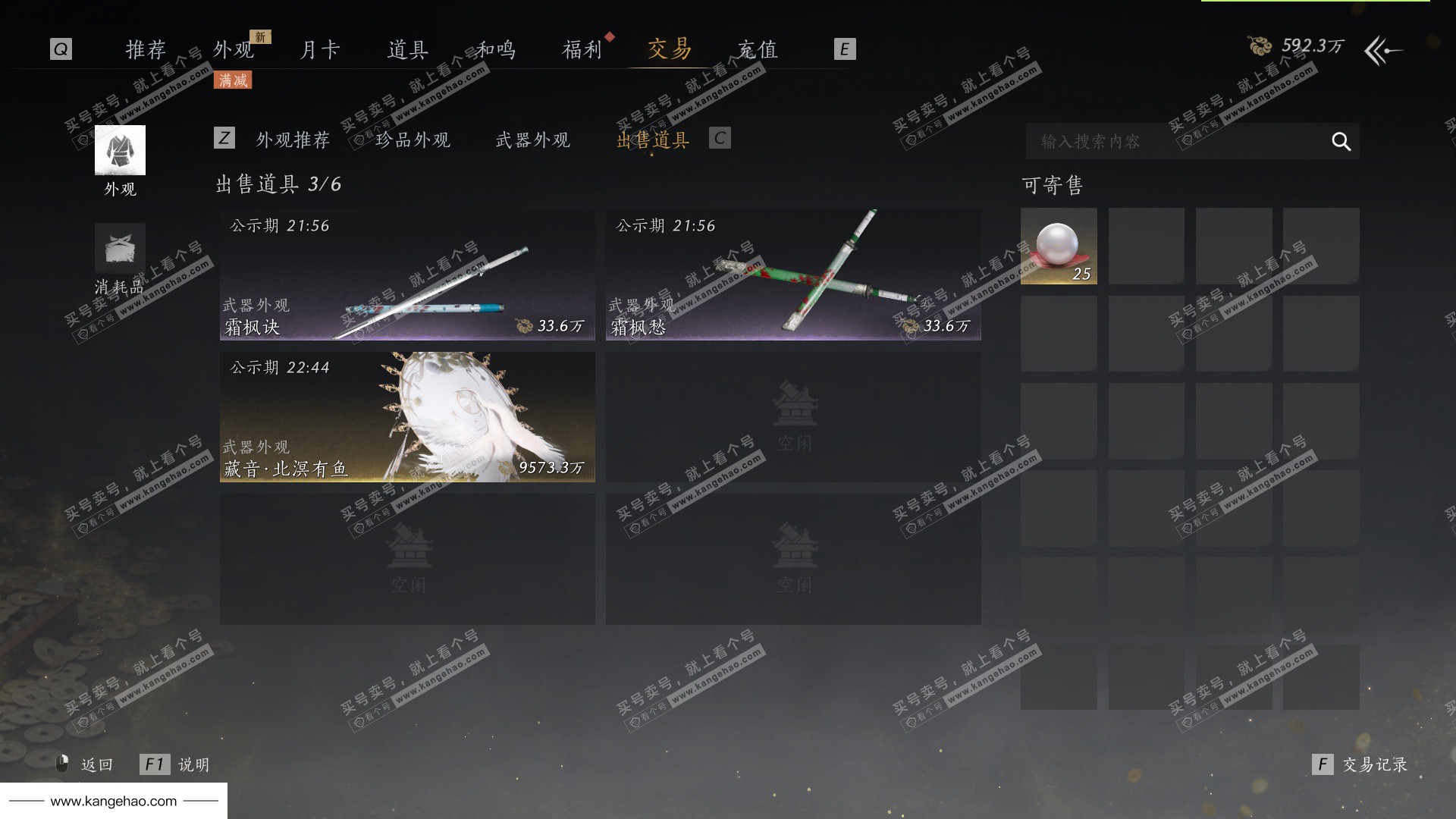Select the 武器外观 sub-tab
The image size is (1456, 819).
click(x=533, y=140)
